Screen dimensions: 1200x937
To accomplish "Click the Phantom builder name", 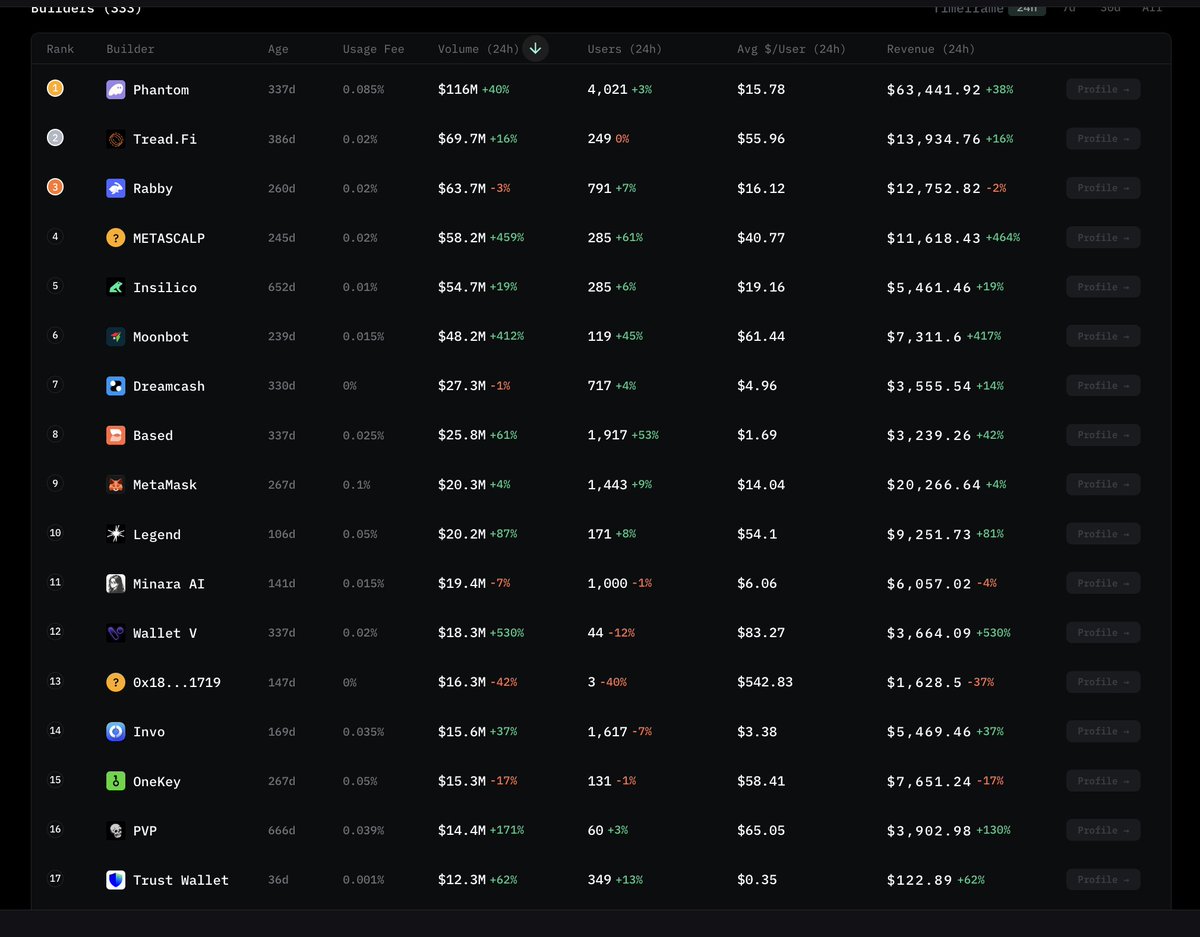I will [161, 90].
